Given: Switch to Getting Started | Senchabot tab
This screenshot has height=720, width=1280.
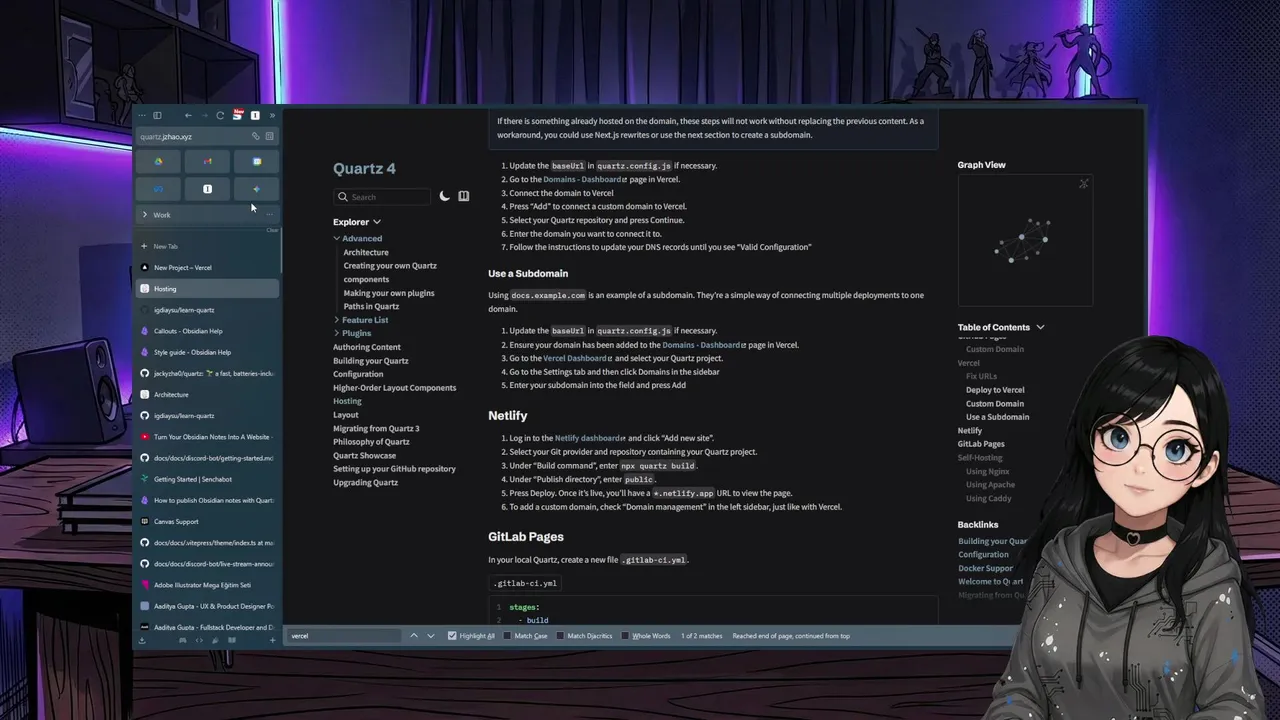Looking at the screenshot, I should point(207,479).
